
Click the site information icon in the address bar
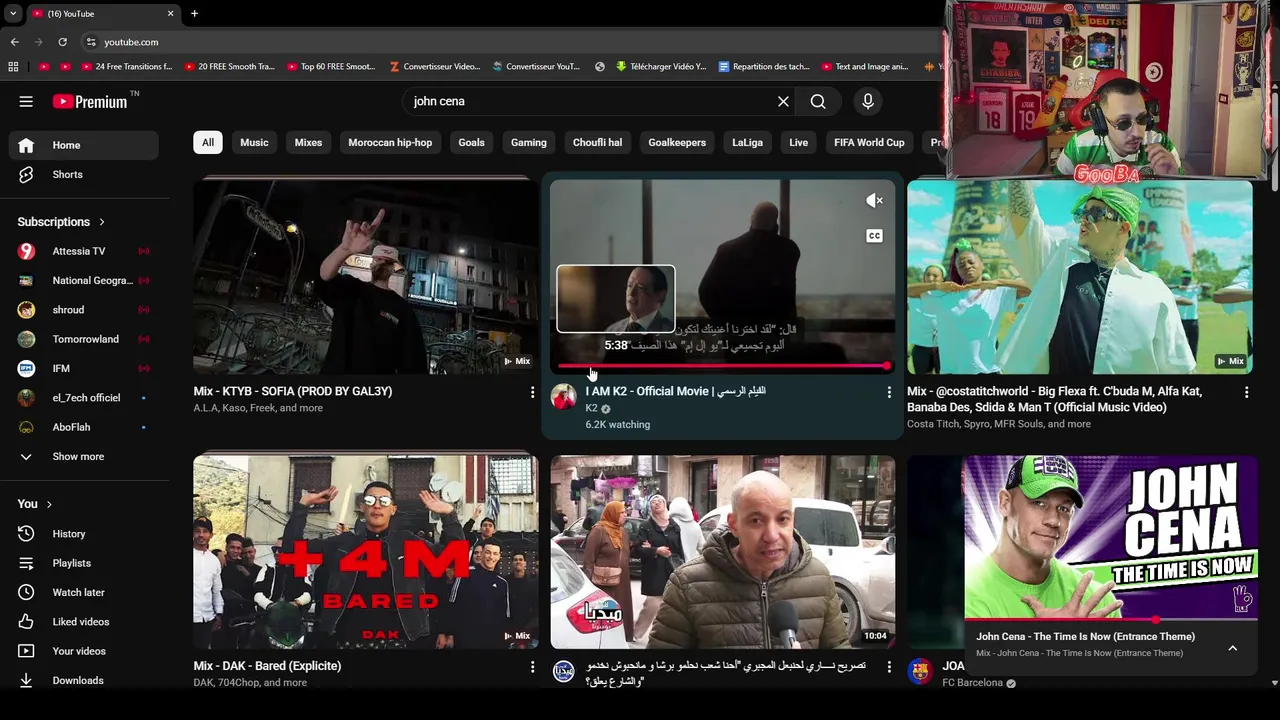[91, 42]
